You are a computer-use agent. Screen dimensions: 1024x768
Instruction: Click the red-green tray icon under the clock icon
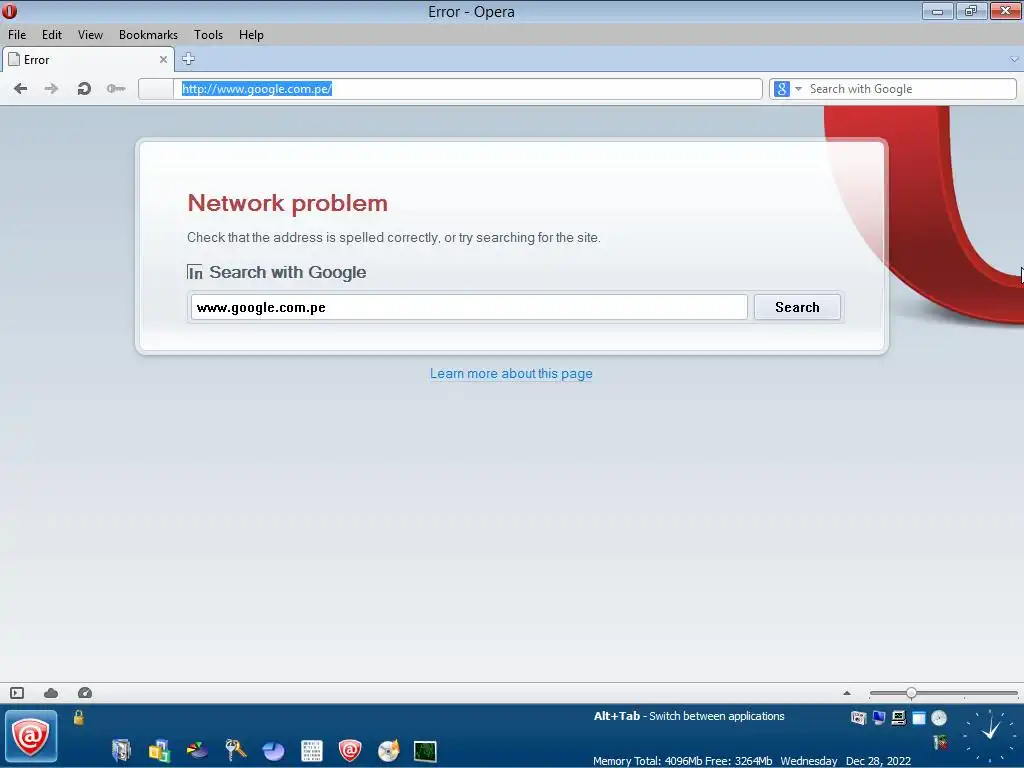(x=940, y=743)
